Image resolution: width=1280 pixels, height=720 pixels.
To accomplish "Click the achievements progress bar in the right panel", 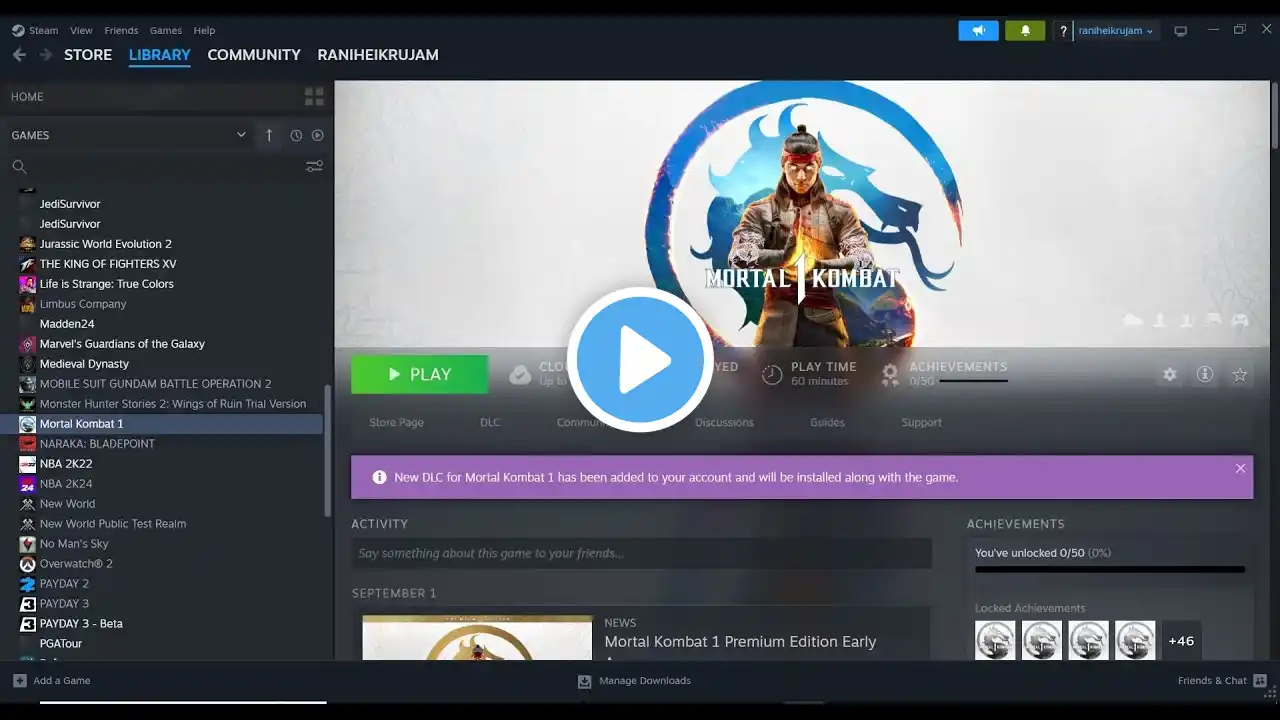I will tap(1110, 570).
